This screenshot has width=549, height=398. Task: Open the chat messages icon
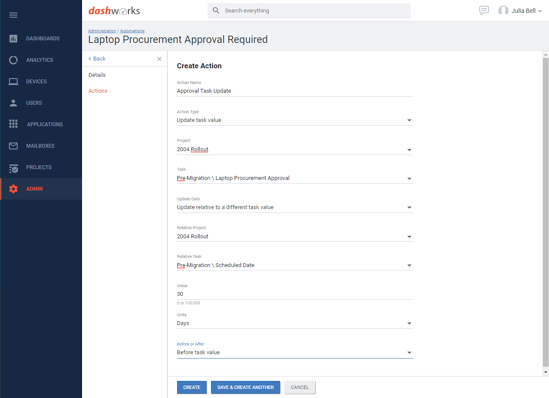pos(484,11)
